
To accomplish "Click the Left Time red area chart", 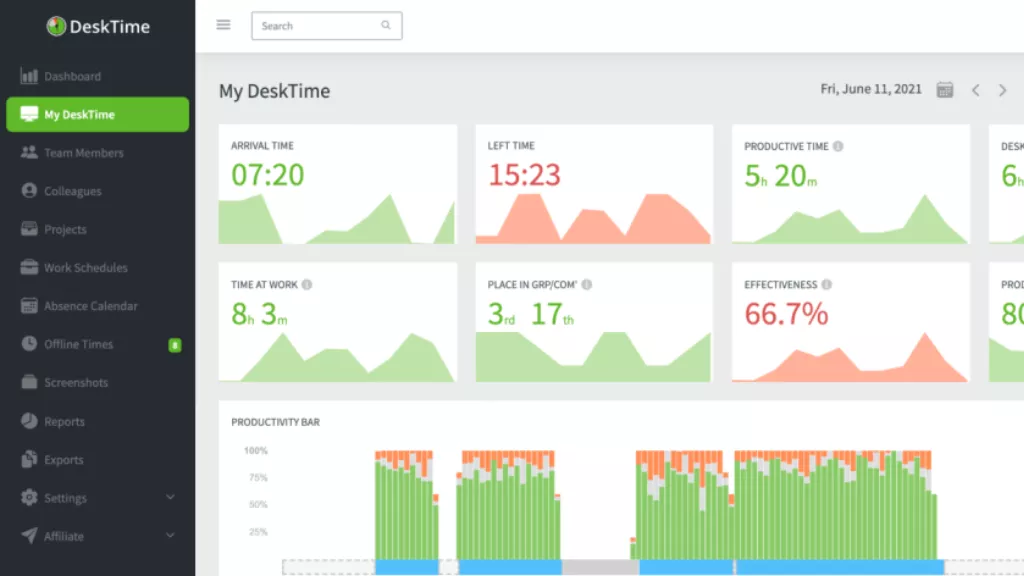I will click(x=593, y=219).
